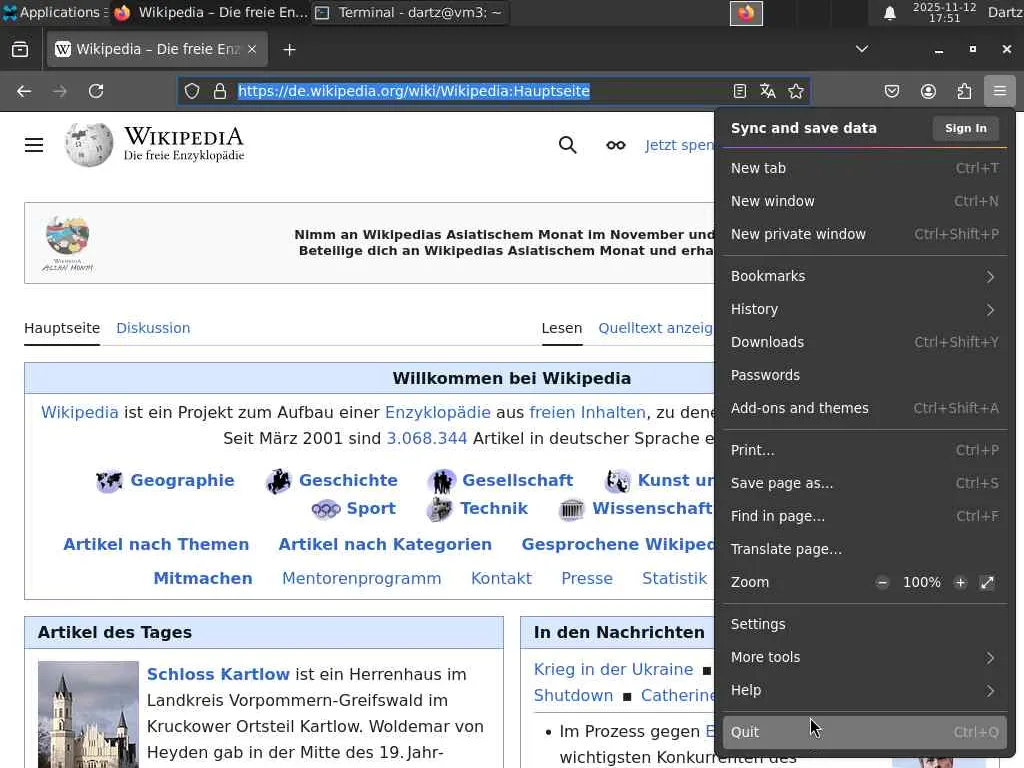Open the list all tabs dropdown arrow
Screen dimensions: 1024x768
point(862,49)
